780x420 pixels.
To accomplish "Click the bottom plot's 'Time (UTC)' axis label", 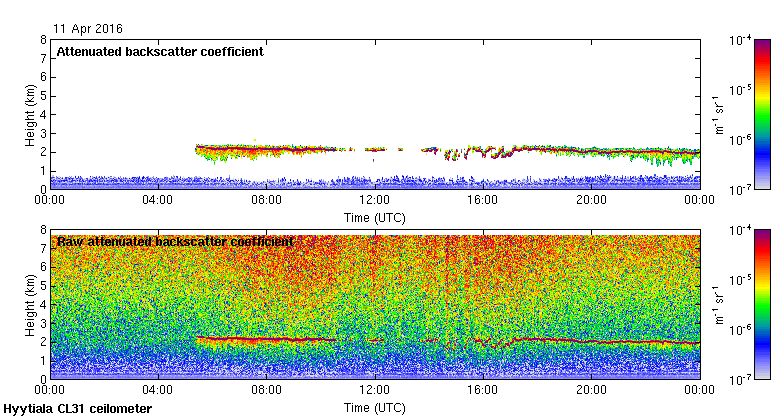I will [375, 408].
